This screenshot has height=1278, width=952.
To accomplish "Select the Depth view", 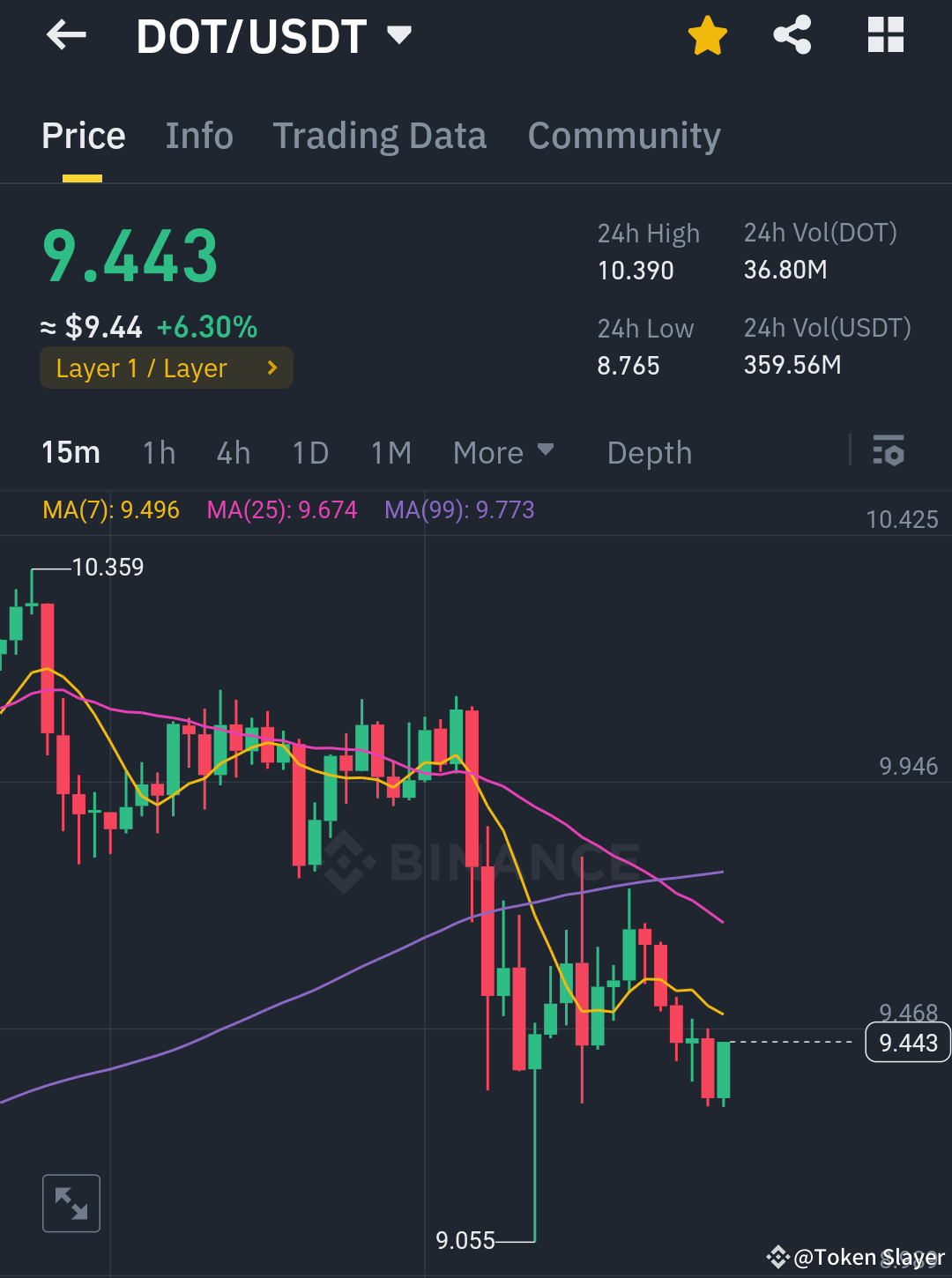I will click(649, 452).
